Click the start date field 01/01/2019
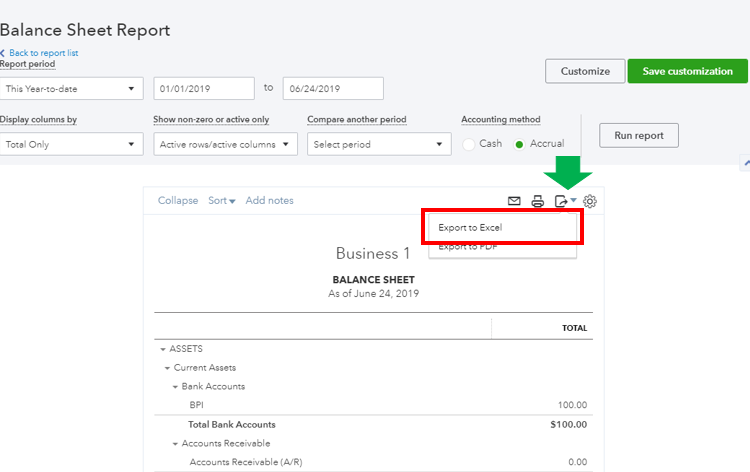750x472 pixels. pos(204,88)
